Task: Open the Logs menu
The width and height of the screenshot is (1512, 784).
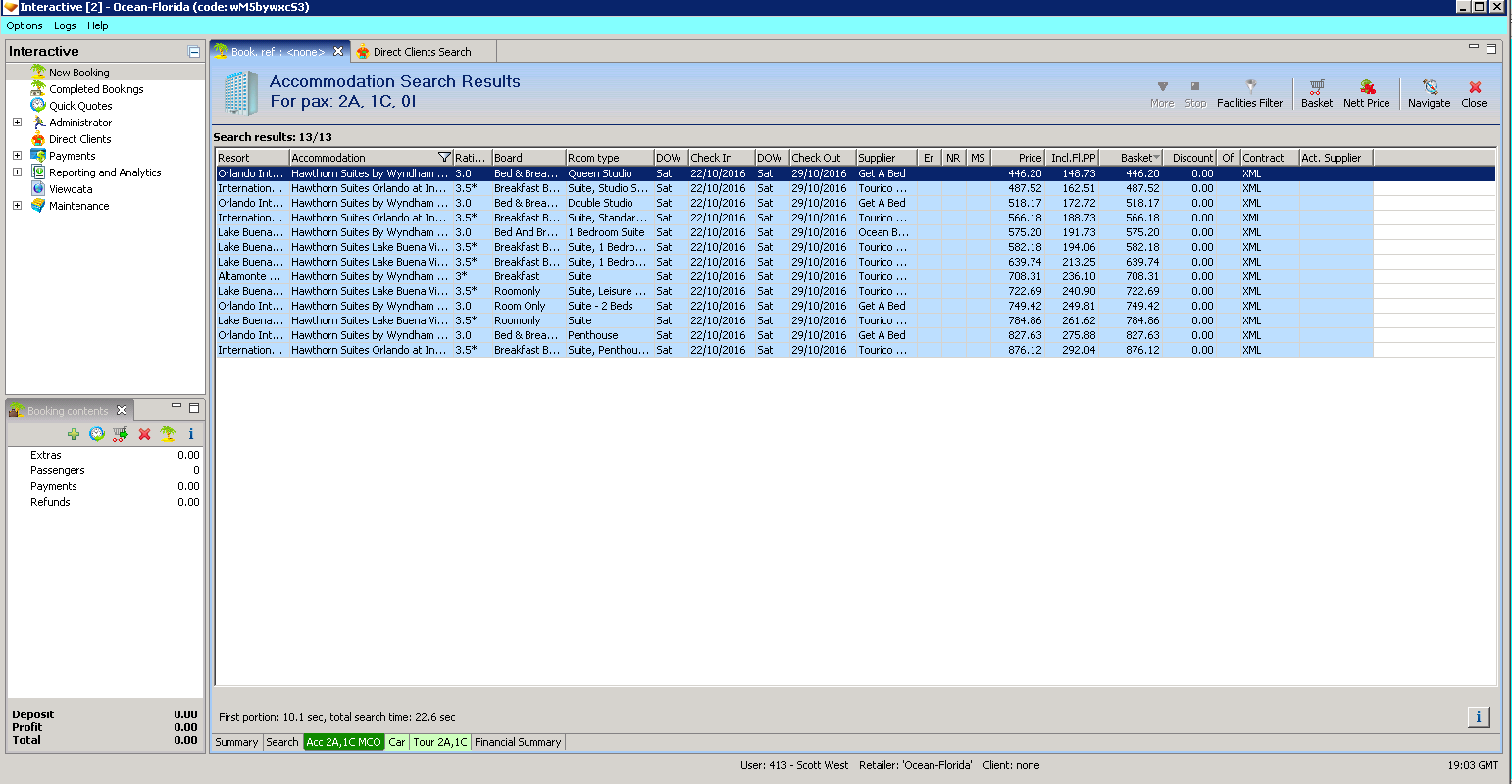Action: (x=65, y=25)
